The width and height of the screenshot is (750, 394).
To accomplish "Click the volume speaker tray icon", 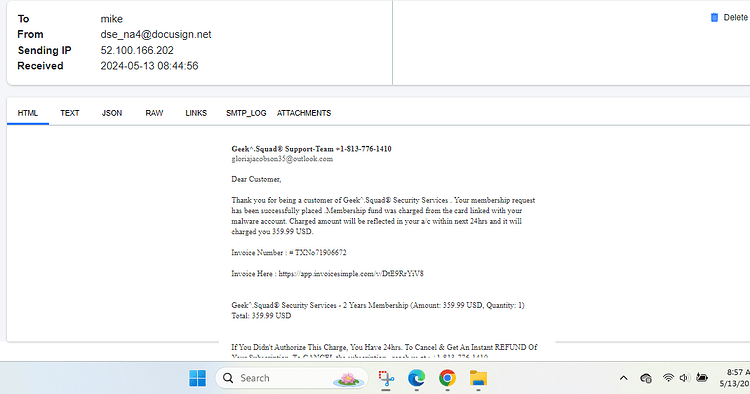I will click(684, 378).
